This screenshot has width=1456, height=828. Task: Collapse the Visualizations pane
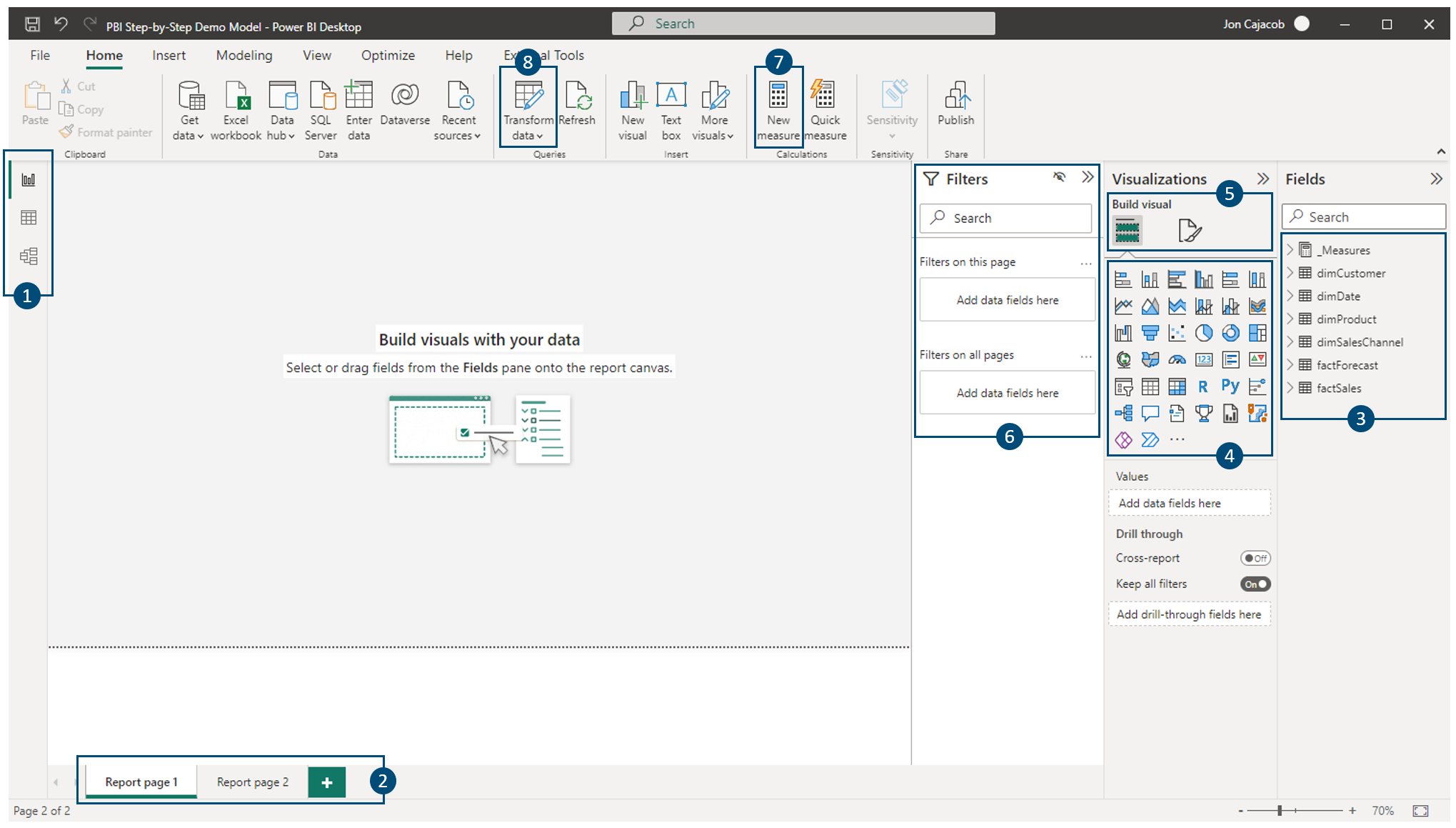coord(1262,179)
